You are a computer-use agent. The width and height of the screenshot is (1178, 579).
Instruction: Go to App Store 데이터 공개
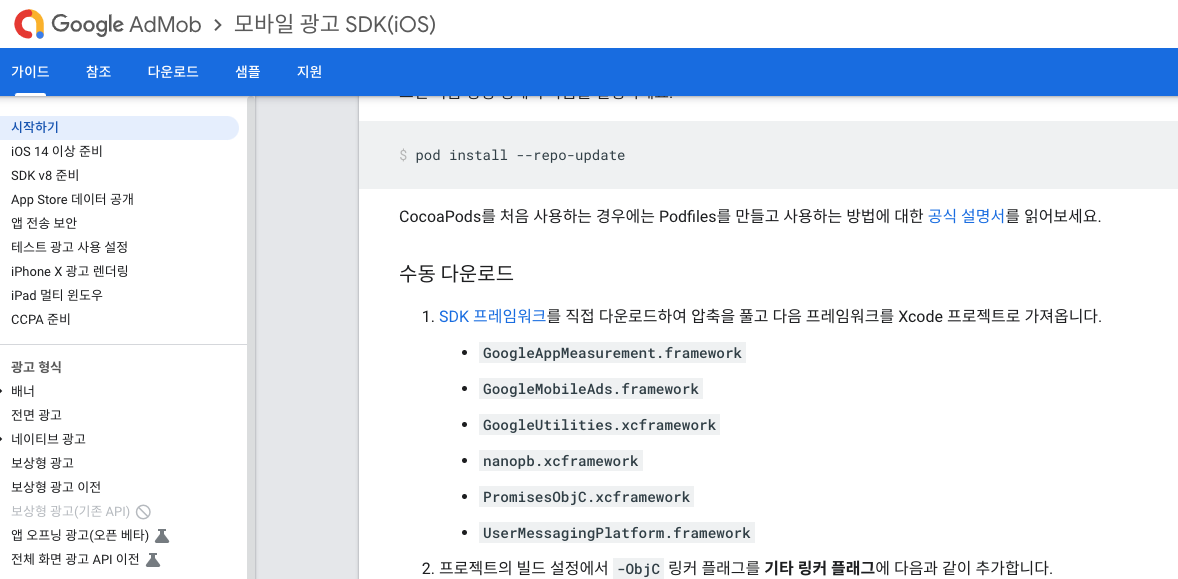73,200
